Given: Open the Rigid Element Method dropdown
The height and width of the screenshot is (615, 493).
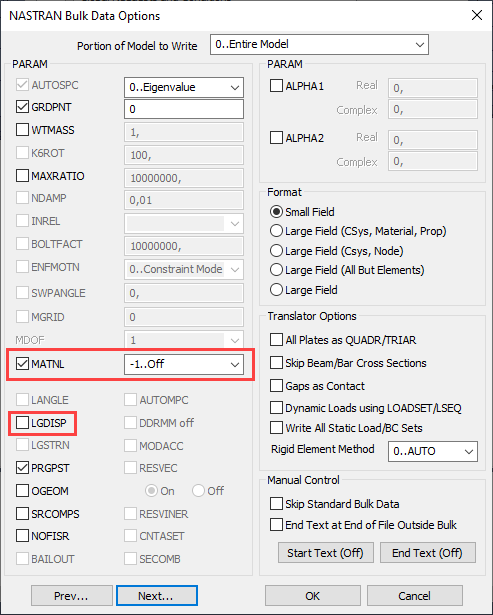Looking at the screenshot, I should click(433, 451).
